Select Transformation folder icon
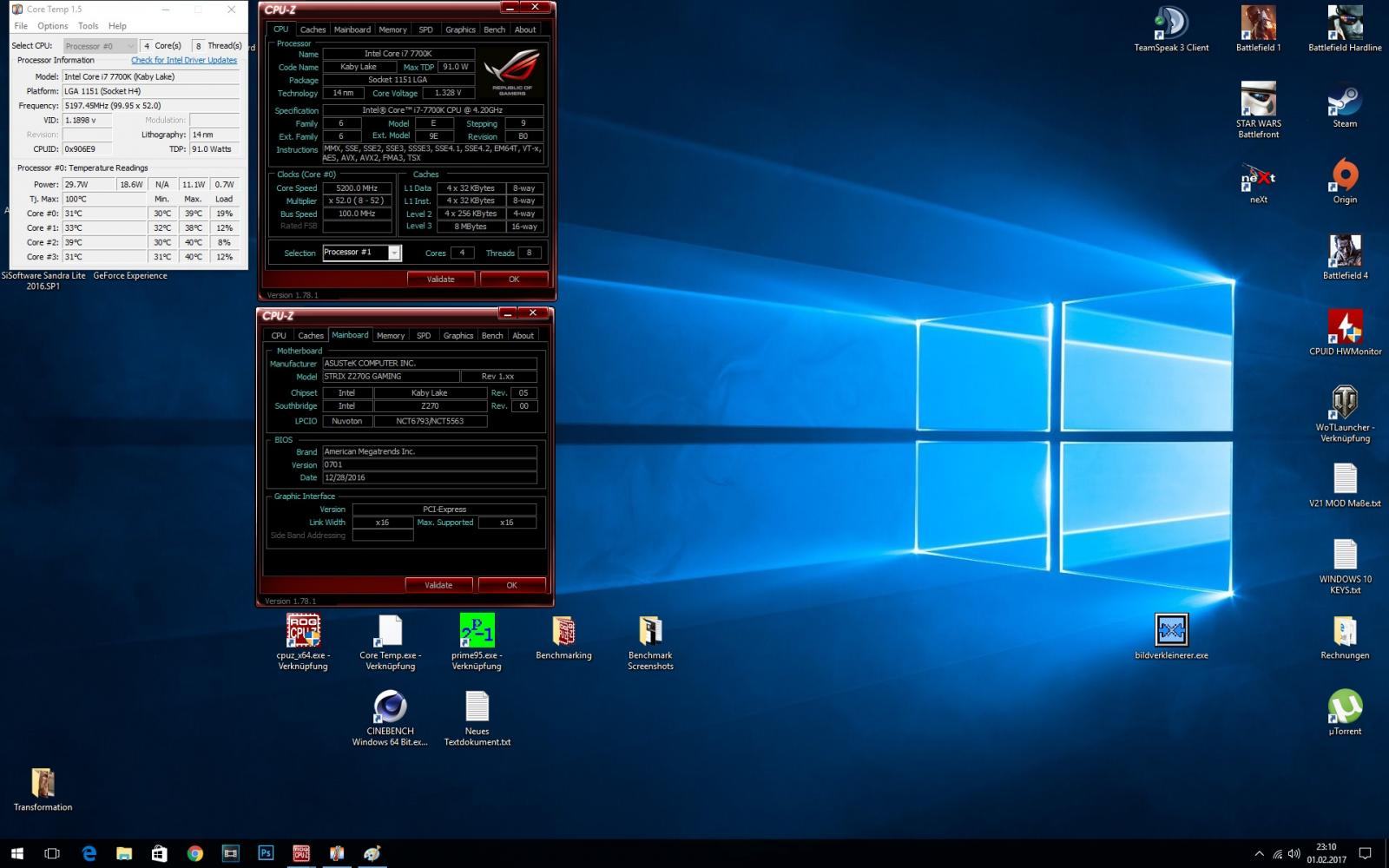 click(43, 788)
